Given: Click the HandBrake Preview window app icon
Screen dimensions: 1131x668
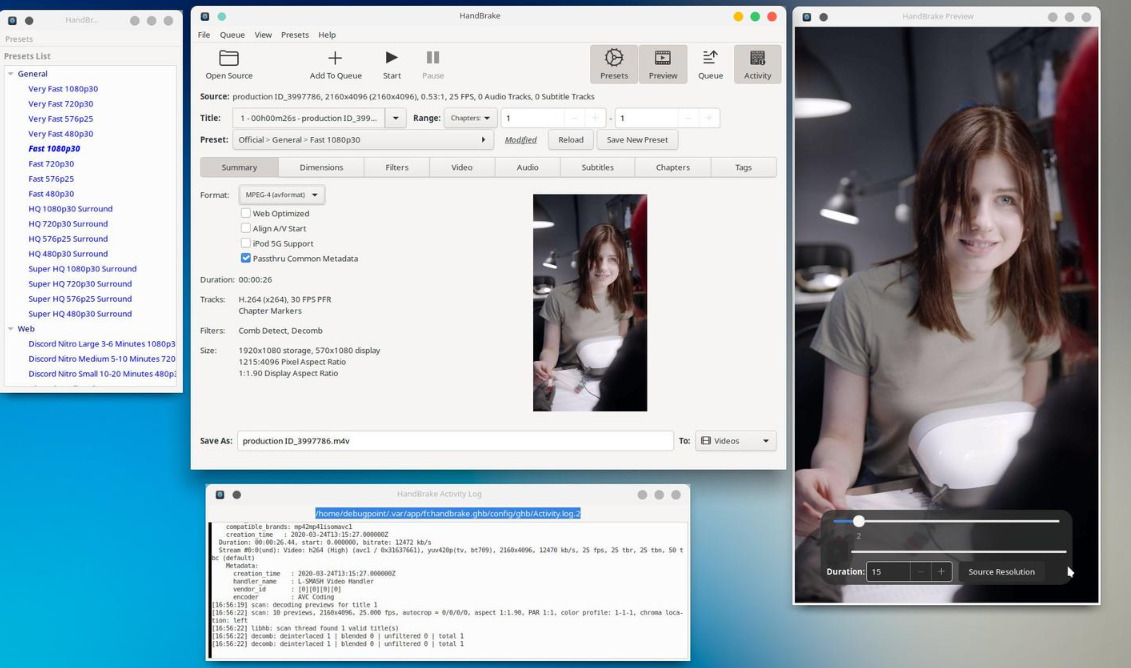Looking at the screenshot, I should pos(806,17).
